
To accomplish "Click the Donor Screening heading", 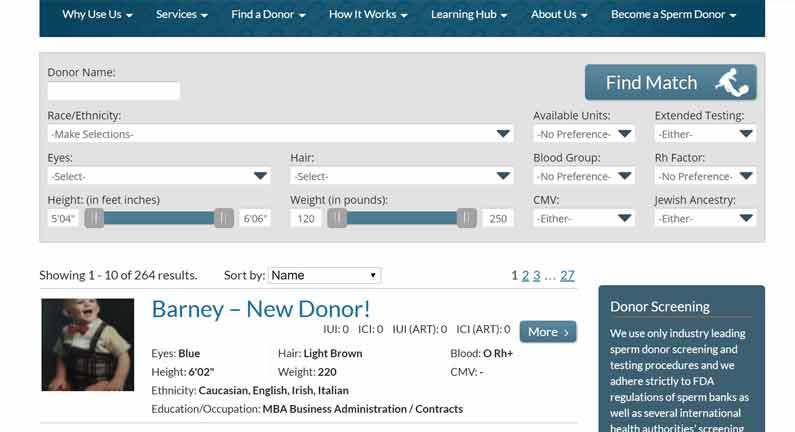I will pos(660,307).
